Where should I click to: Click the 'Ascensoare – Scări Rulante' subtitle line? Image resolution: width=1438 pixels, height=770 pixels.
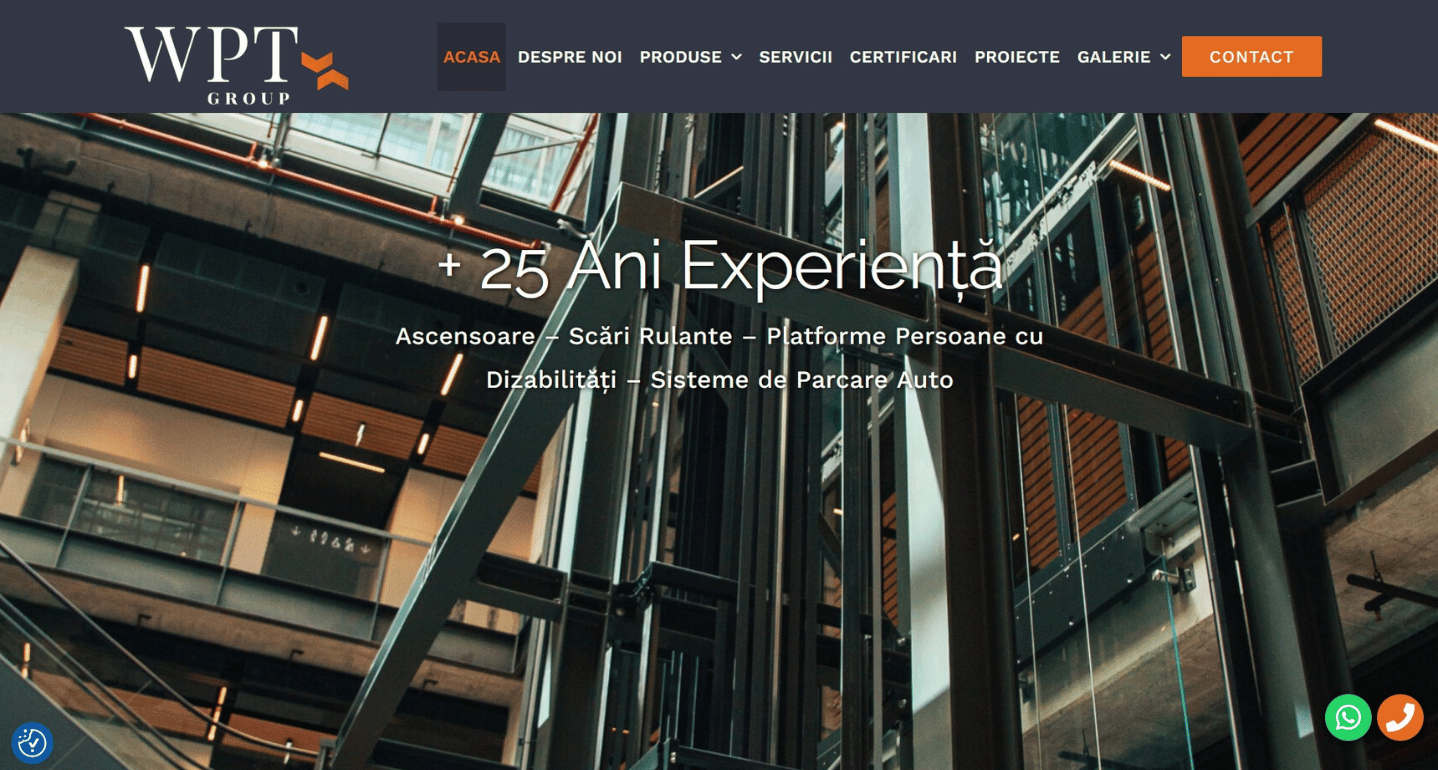[563, 336]
